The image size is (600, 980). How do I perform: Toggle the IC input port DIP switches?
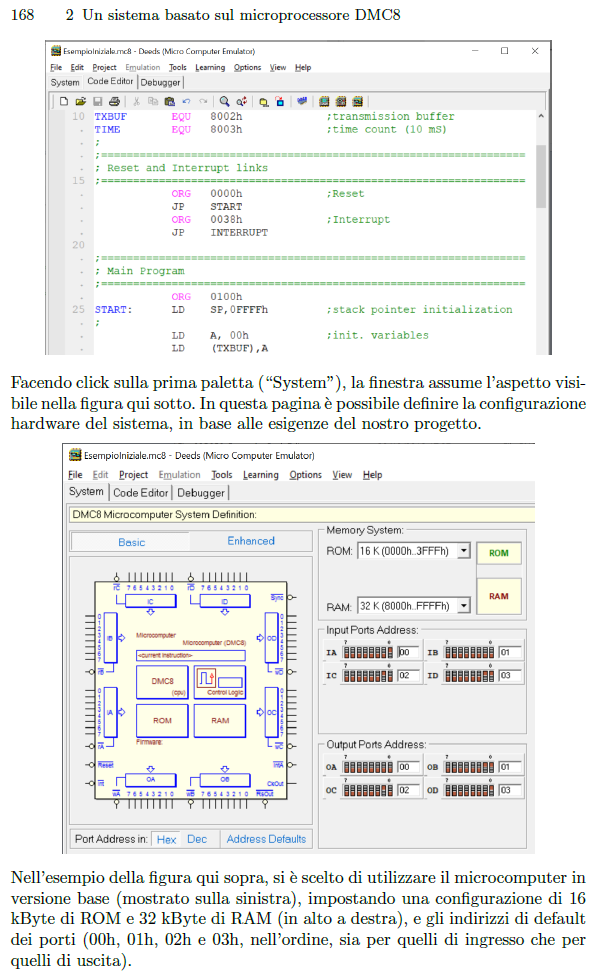point(368,676)
